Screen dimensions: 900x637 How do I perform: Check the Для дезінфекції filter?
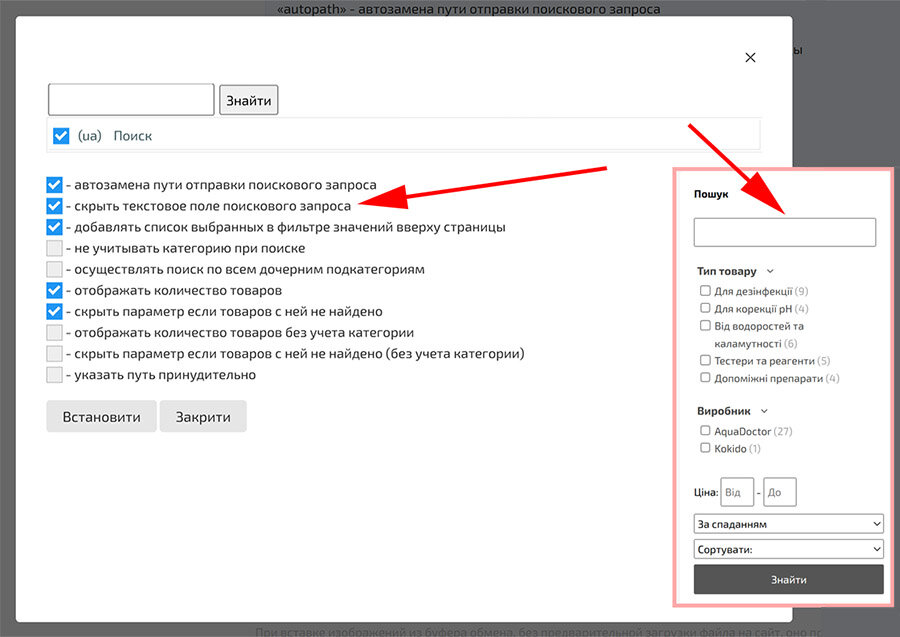coord(706,291)
